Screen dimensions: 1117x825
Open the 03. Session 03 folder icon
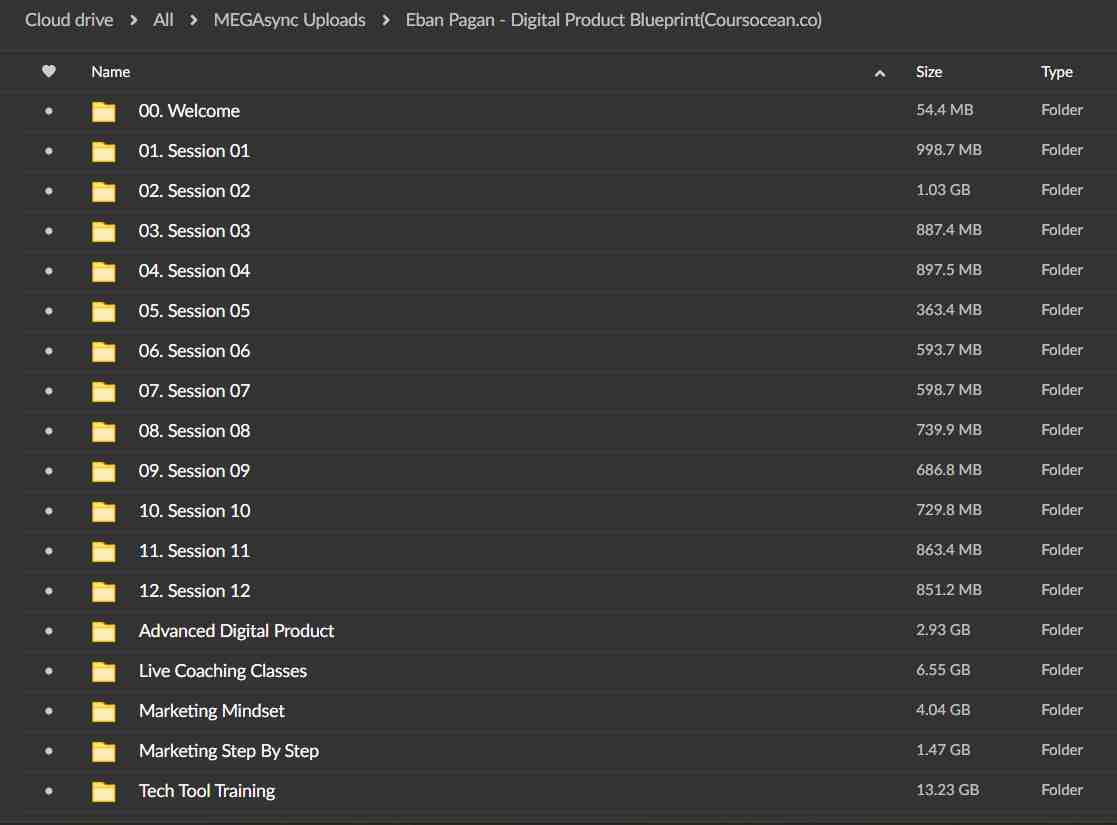pos(103,231)
